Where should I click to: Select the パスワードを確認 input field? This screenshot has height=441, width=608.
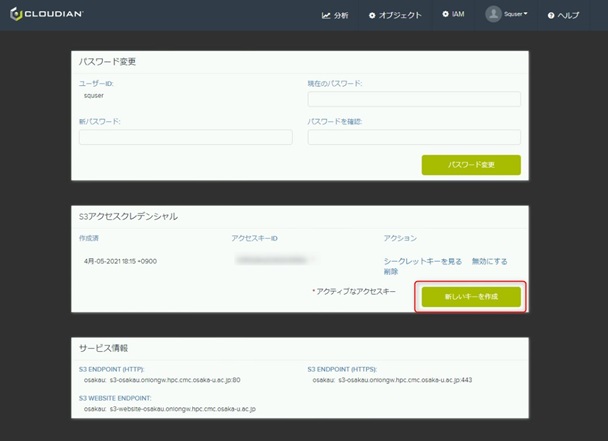(x=414, y=137)
